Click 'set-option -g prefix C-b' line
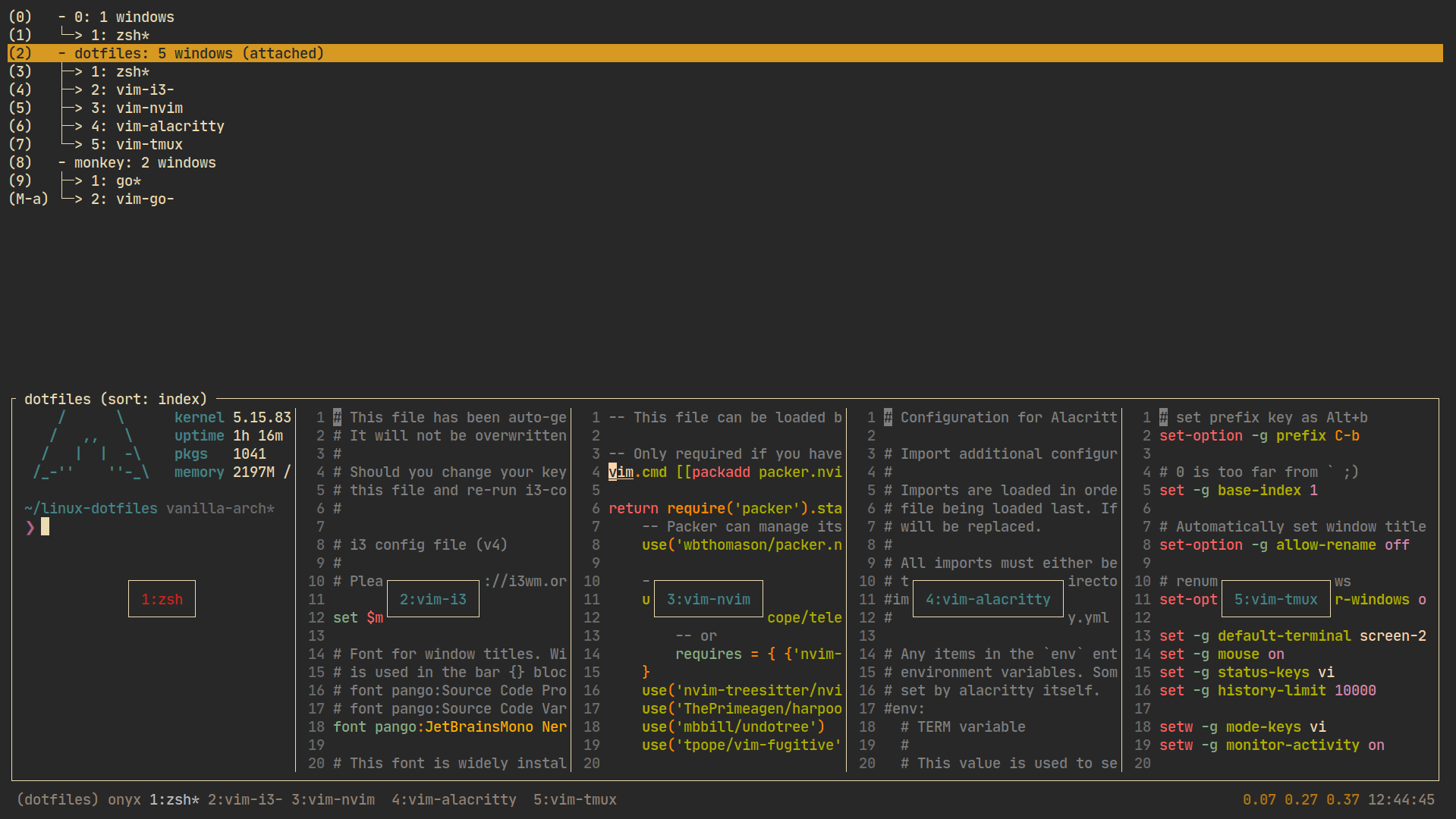This screenshot has height=819, width=1456. tap(1259, 435)
